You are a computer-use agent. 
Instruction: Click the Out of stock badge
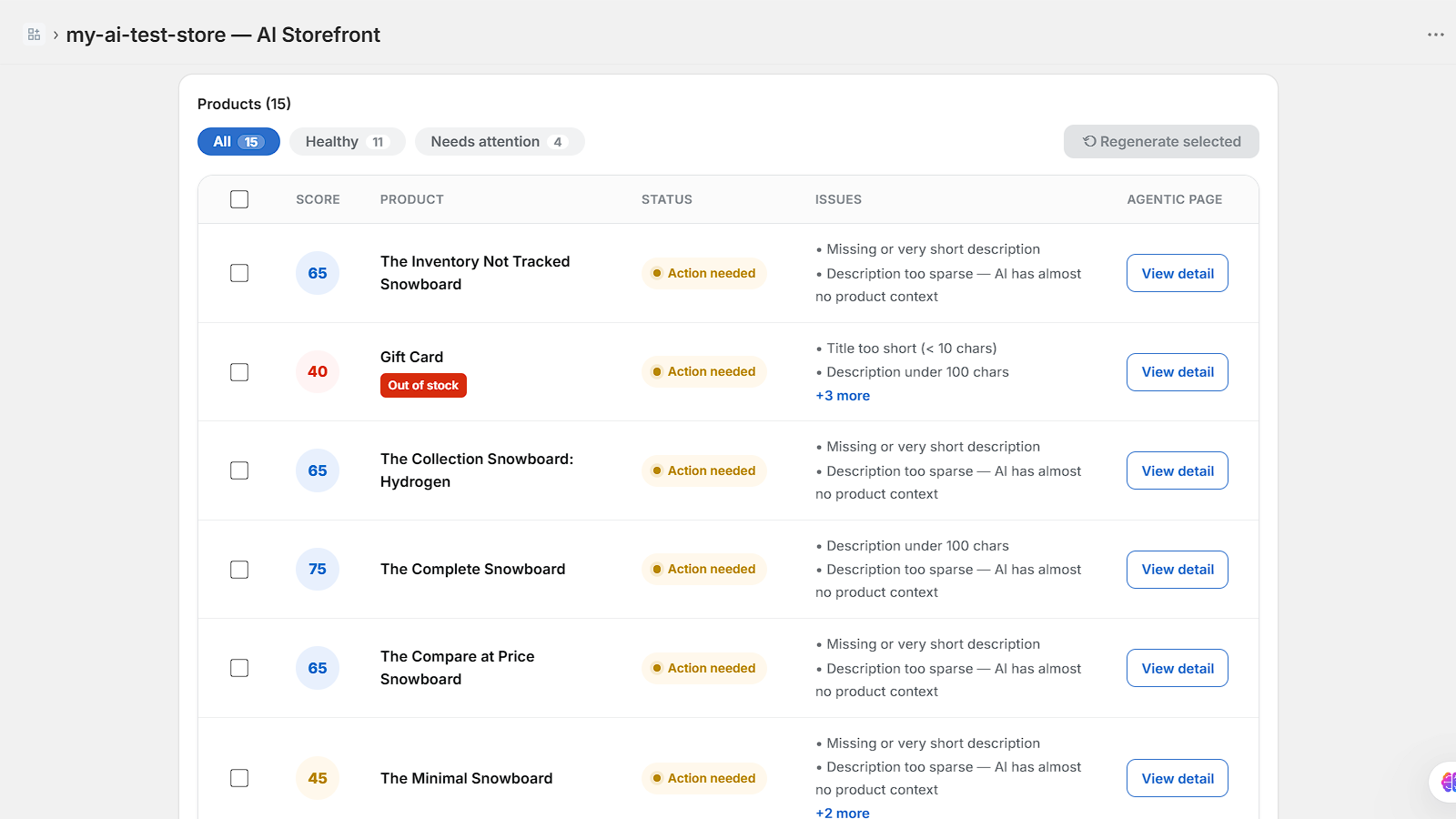click(423, 386)
